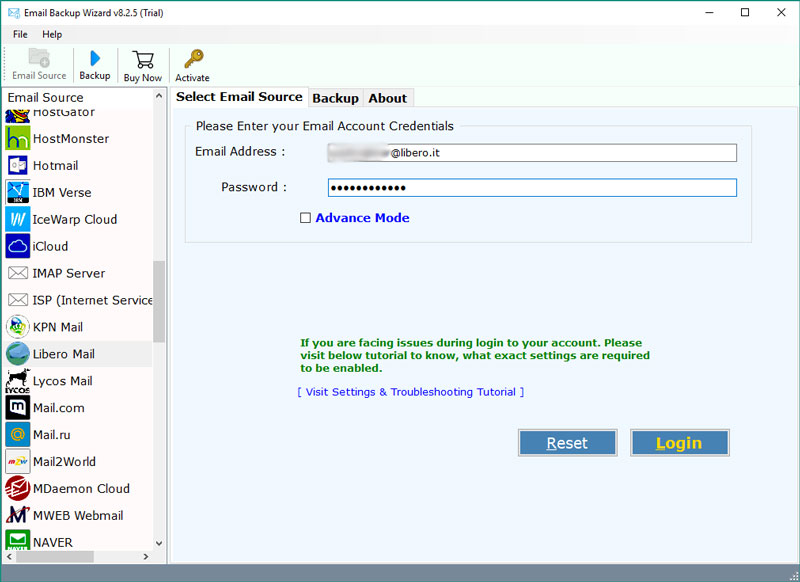Open Visit Settings & Troubleshooting Tutorial link

click(411, 392)
